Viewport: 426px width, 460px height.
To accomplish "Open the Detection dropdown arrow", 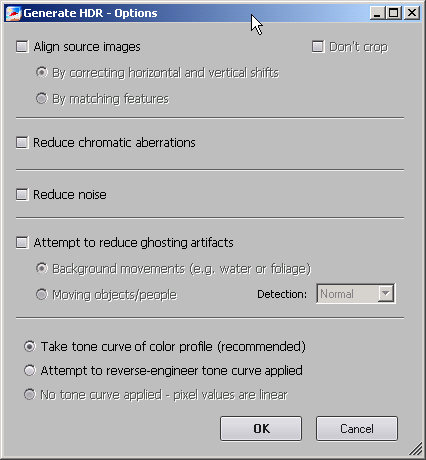I will point(386,294).
